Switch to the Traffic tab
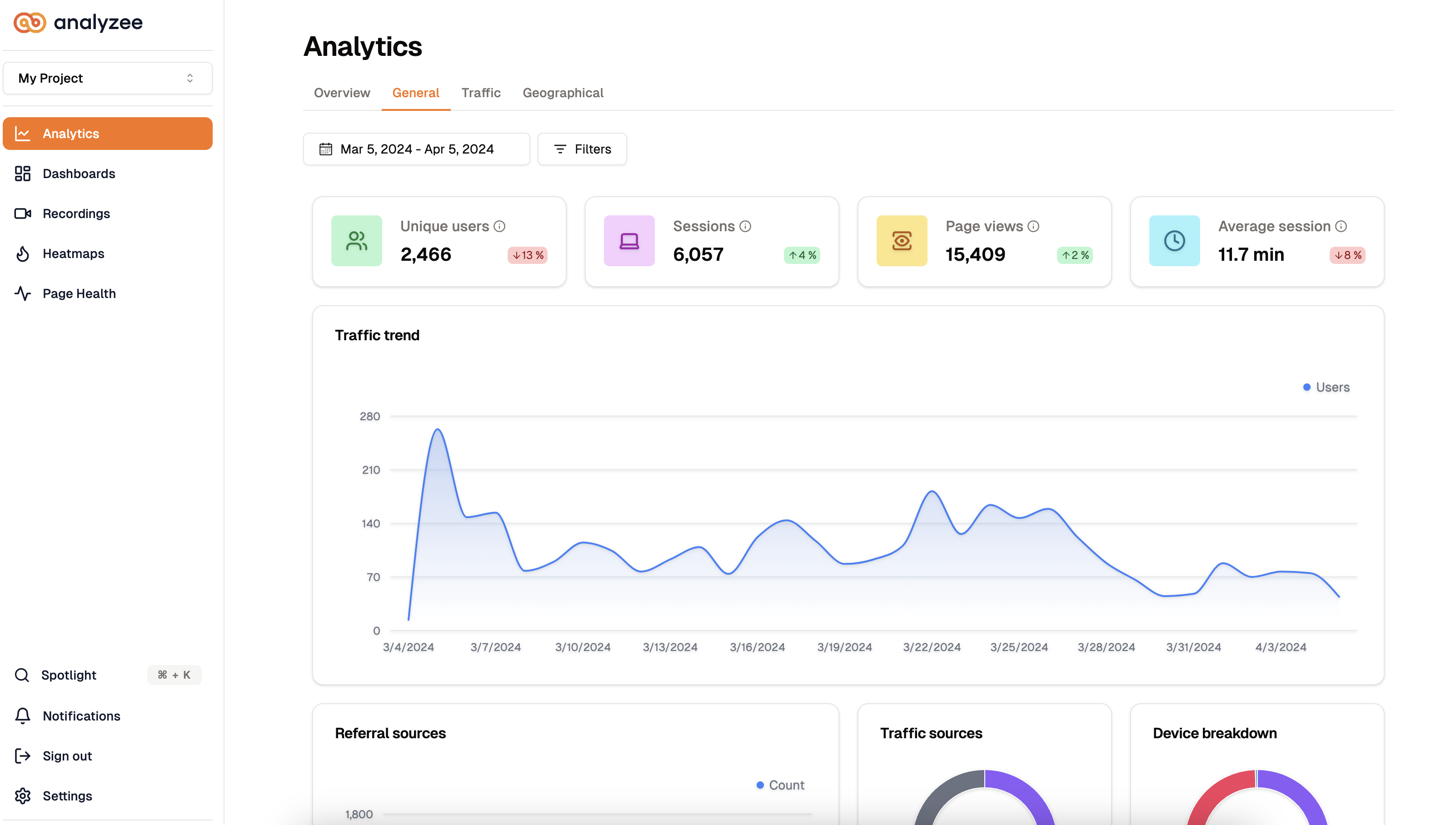Viewport: 1456px width, 825px height. 481,93
